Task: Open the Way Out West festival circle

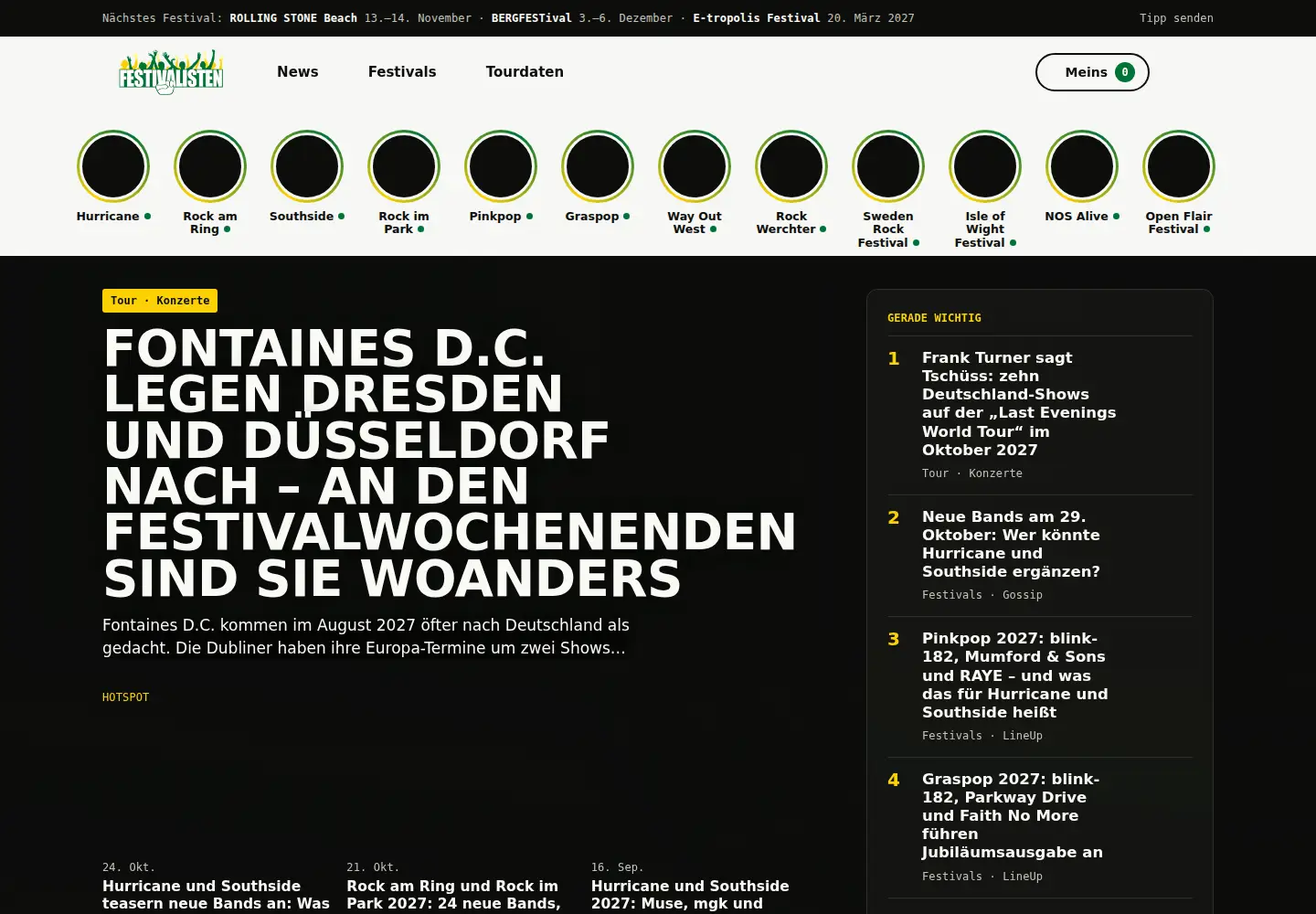Action: (695, 166)
